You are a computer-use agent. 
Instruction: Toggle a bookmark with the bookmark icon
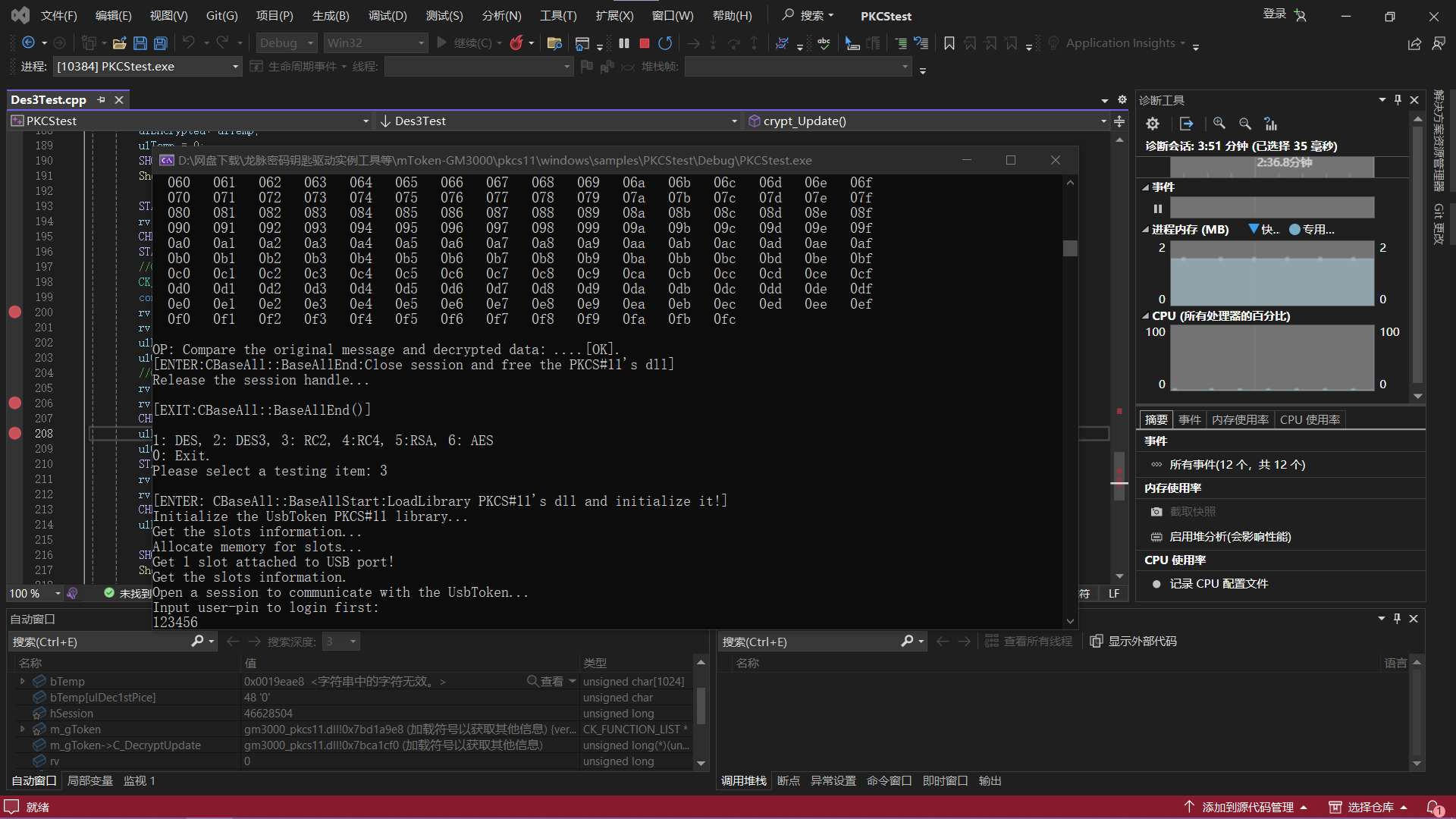949,43
